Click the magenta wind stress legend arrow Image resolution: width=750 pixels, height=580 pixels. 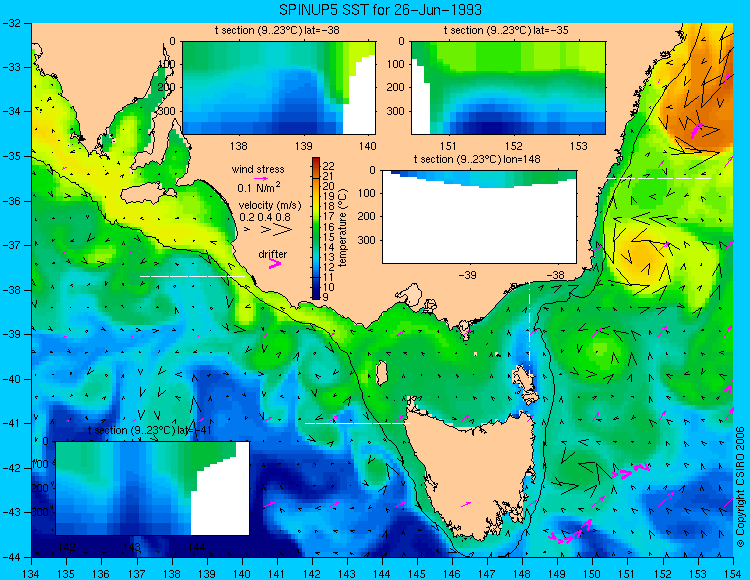tap(261, 178)
